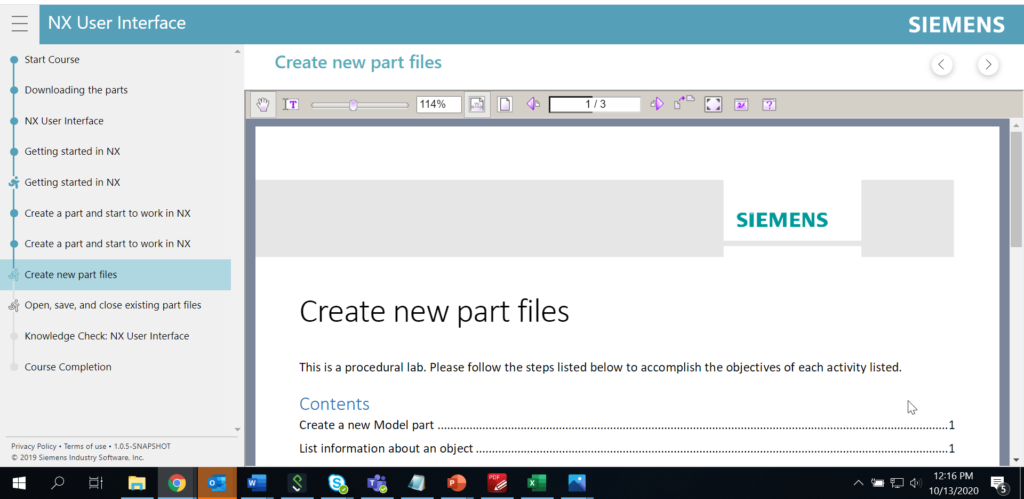1024x499 pixels.
Task: Click the page number field
Action: [594, 104]
